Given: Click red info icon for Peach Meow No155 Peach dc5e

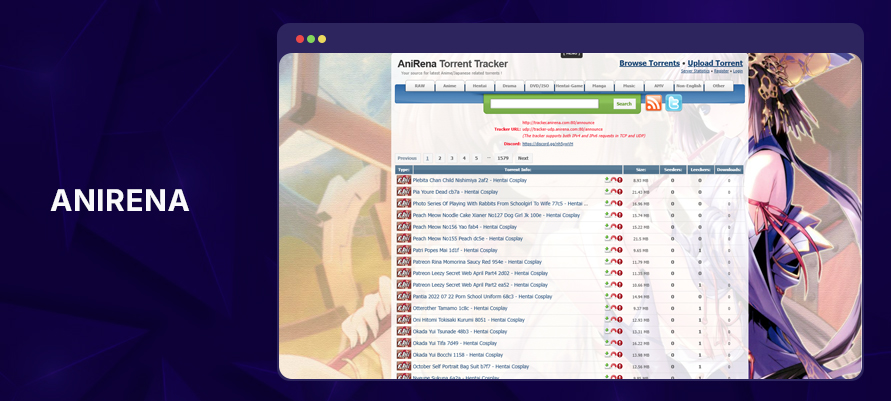Looking at the screenshot, I should tap(619, 239).
